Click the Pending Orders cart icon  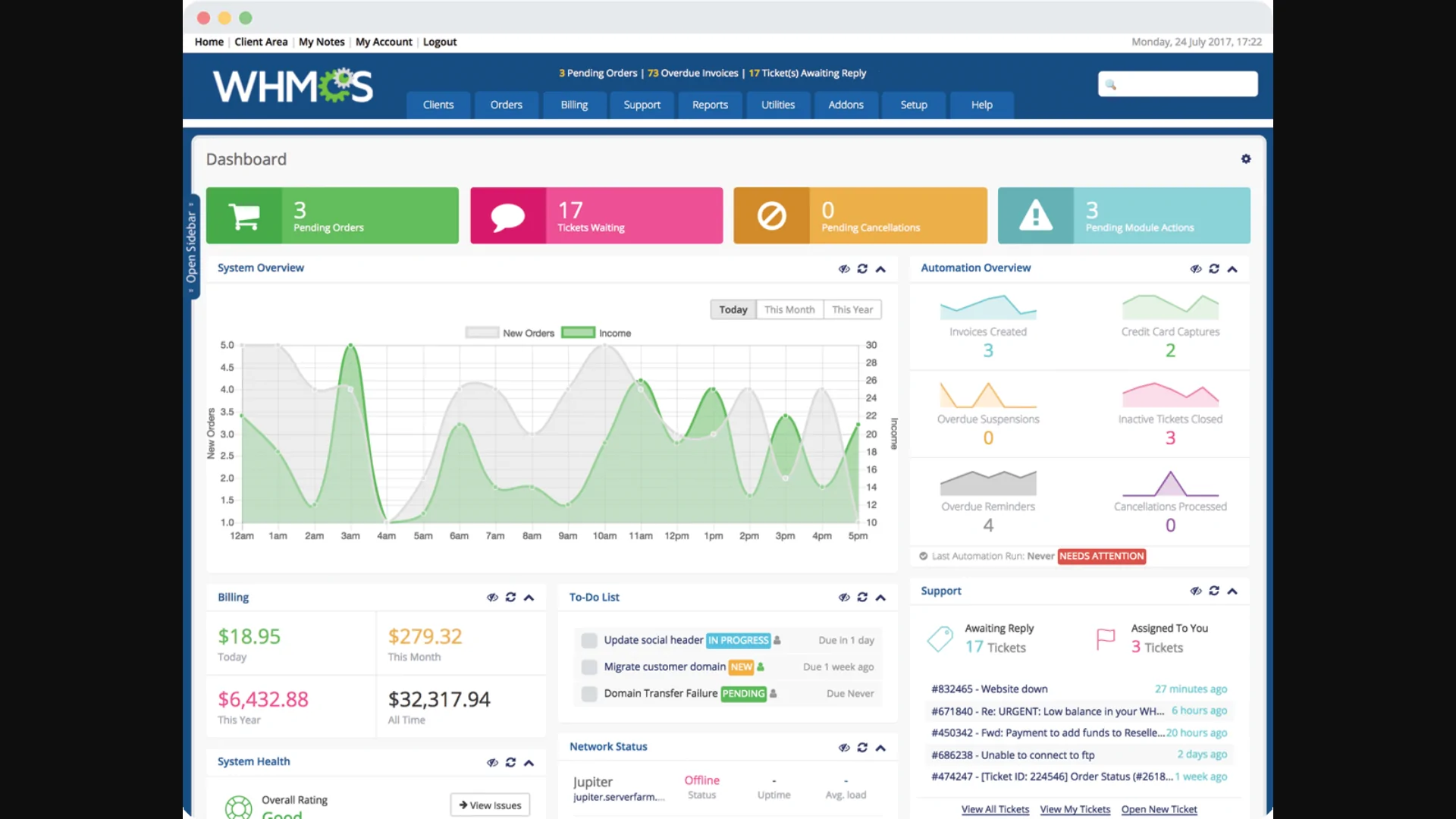[x=244, y=215]
